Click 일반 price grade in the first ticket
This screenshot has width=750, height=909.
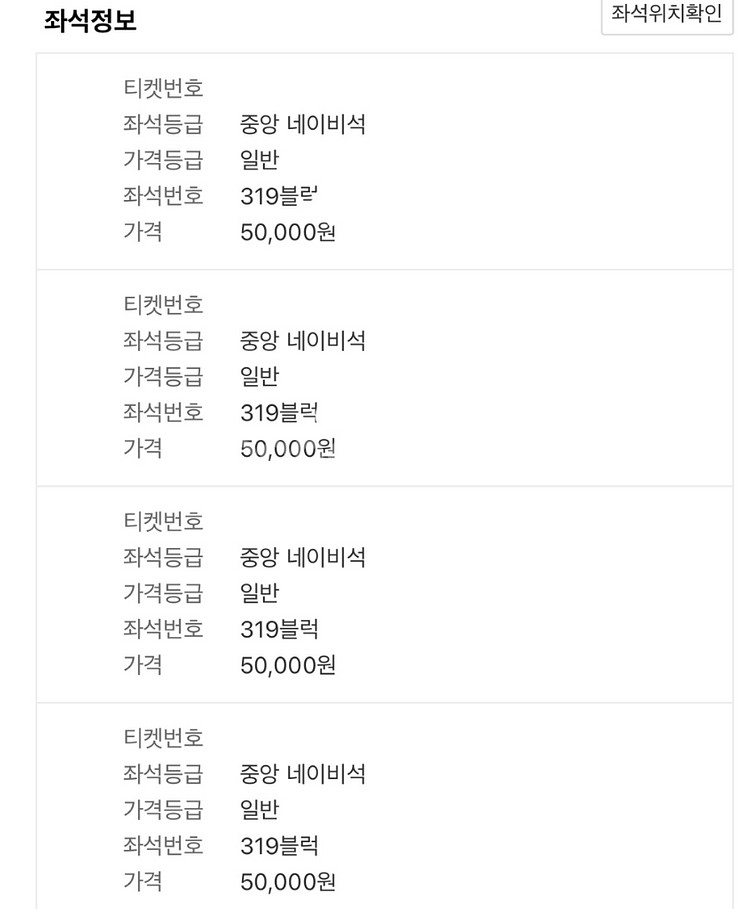coord(260,160)
